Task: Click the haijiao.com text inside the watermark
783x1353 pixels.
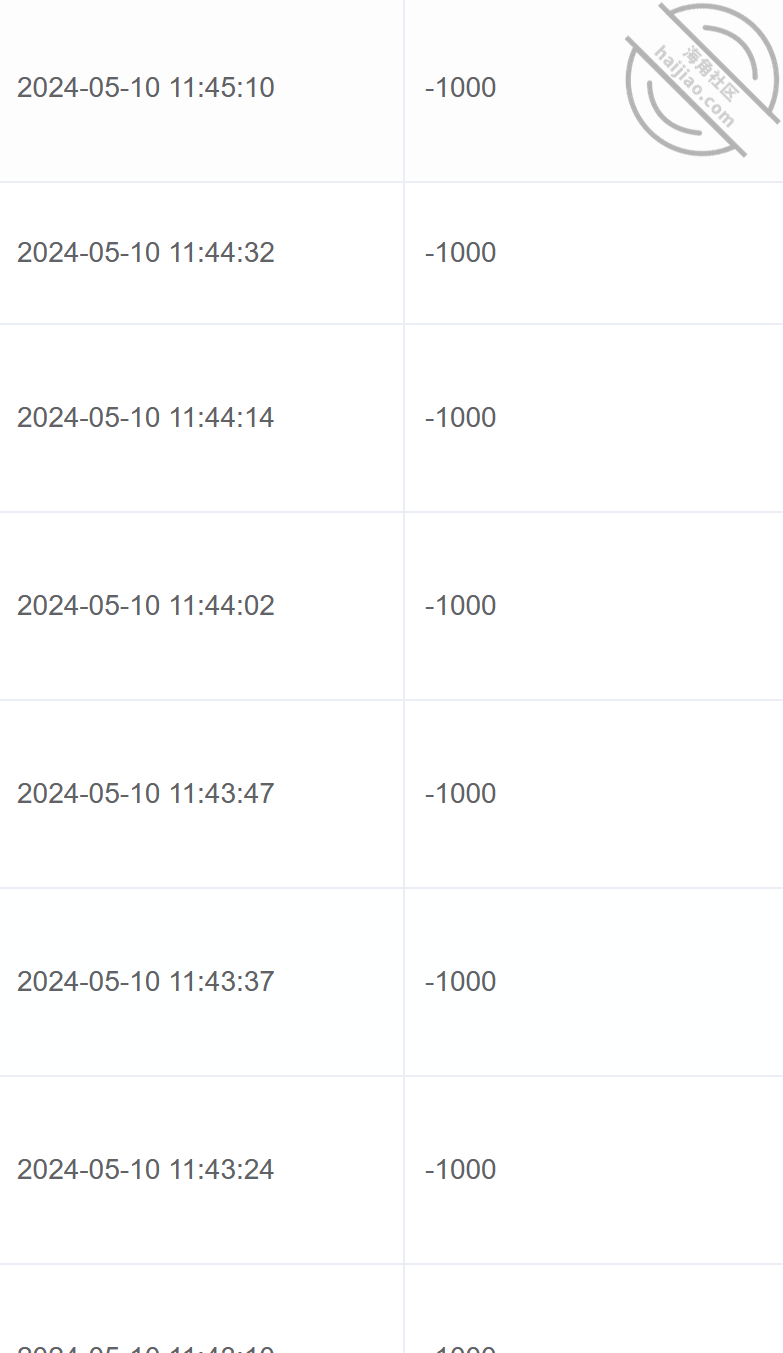Action: coord(695,87)
